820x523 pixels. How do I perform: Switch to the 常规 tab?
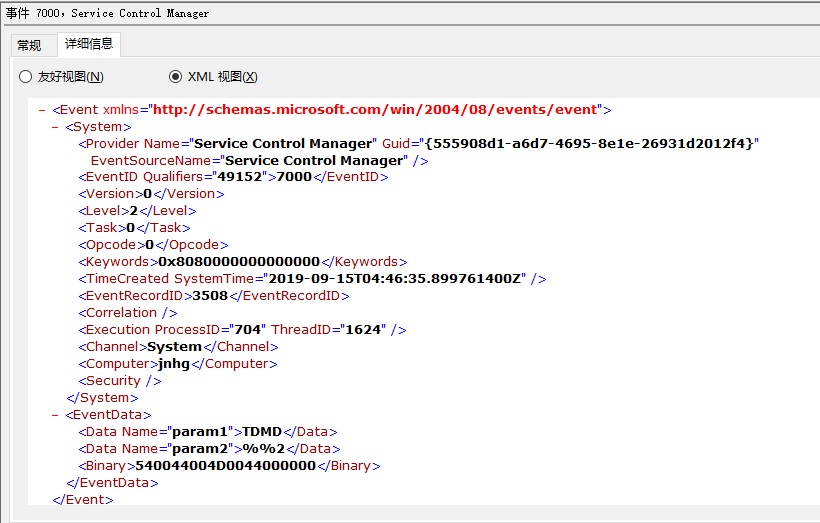tap(29, 46)
